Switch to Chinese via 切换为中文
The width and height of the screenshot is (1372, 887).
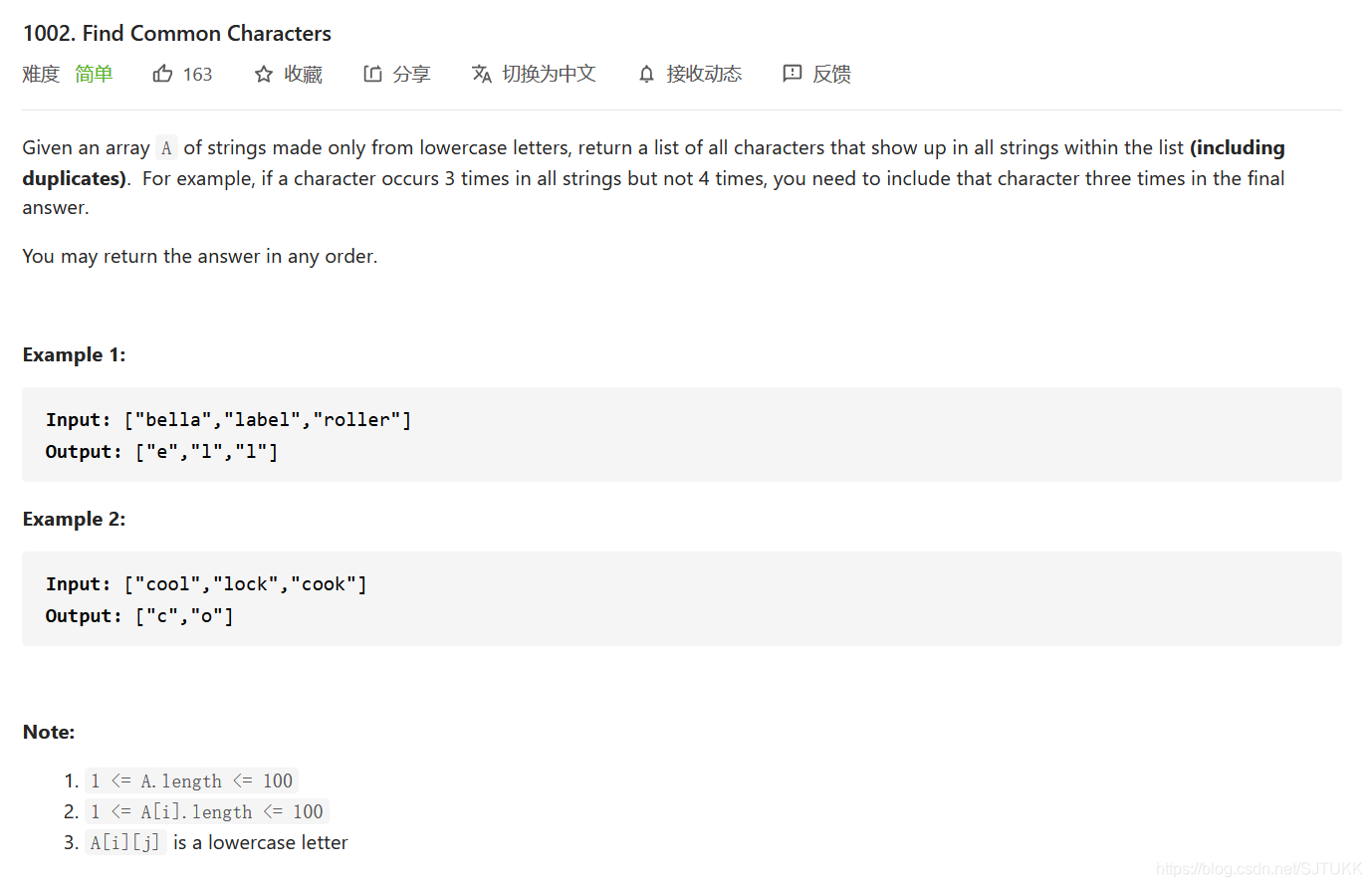[549, 74]
